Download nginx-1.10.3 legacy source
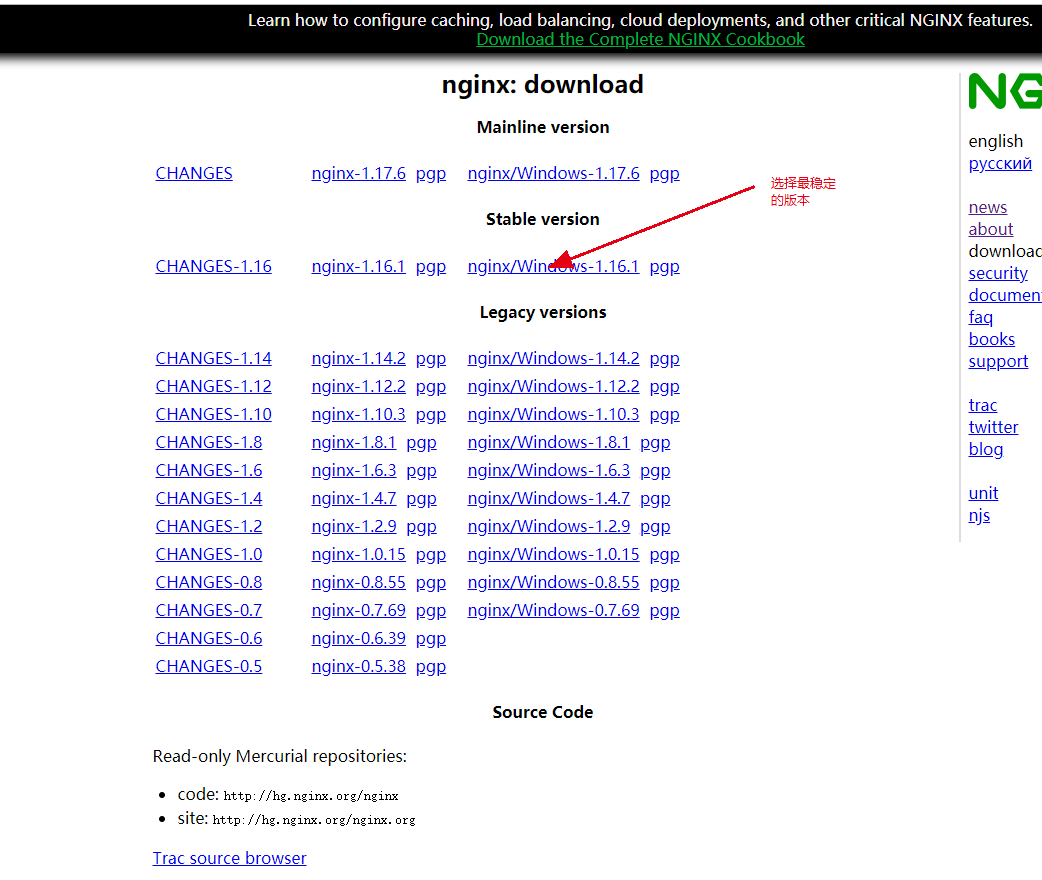Viewport: 1042px width, 880px height. click(358, 414)
